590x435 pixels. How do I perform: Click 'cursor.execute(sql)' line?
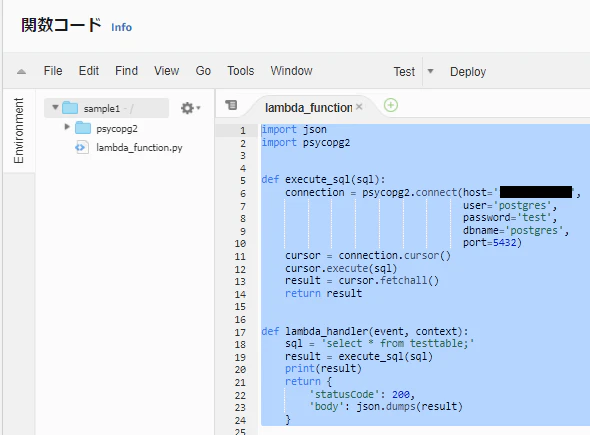[x=341, y=268]
